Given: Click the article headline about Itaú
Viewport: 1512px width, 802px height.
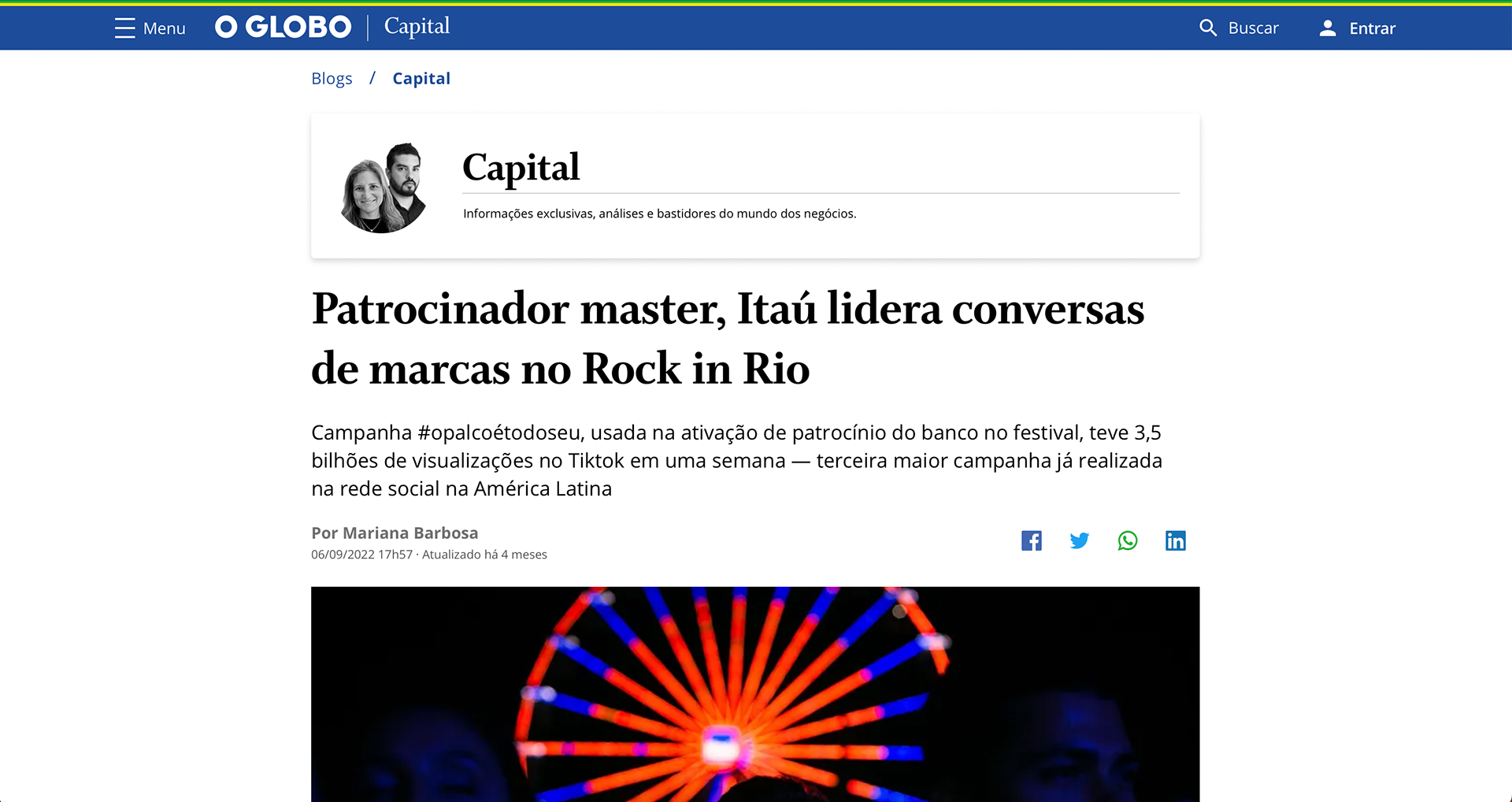Looking at the screenshot, I should click(728, 338).
